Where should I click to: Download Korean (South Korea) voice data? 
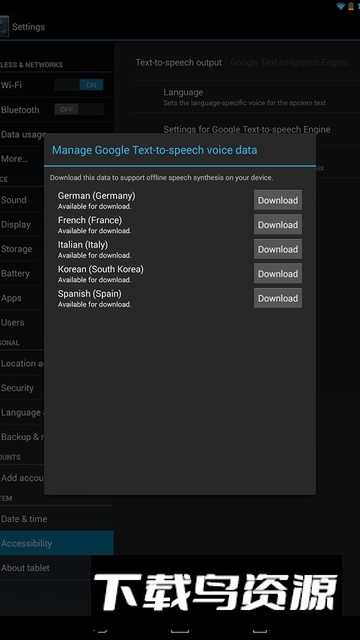coord(278,273)
